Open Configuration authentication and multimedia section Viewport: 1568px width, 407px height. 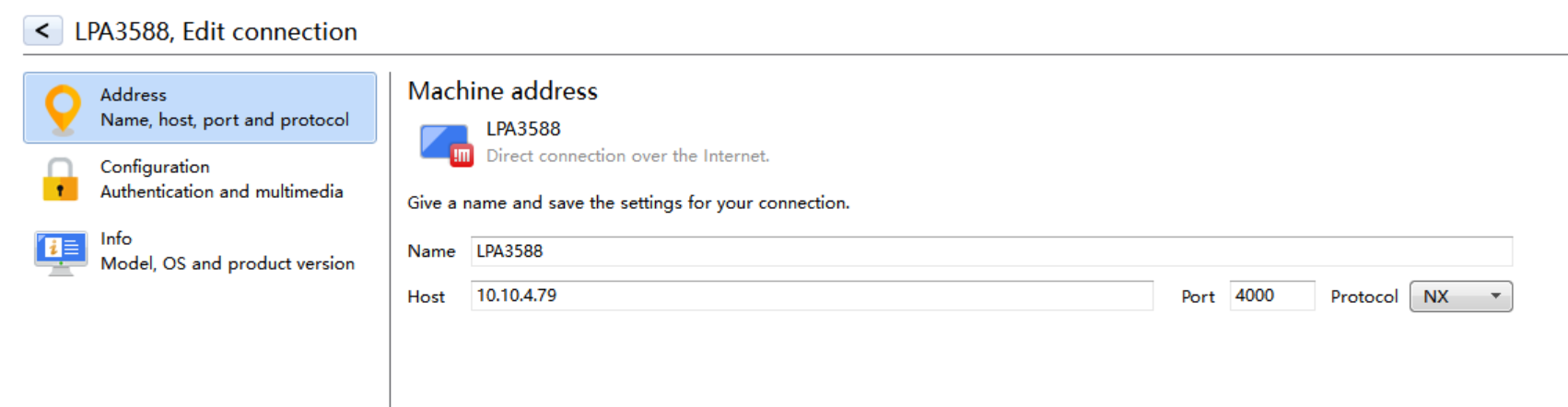[x=221, y=179]
